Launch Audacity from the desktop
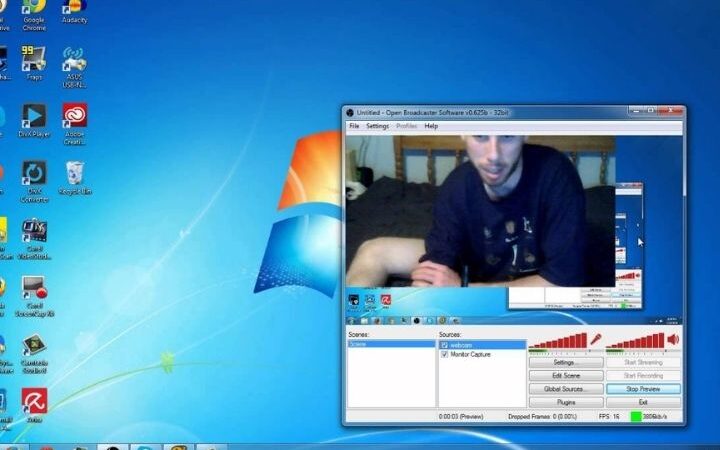 [x=74, y=11]
